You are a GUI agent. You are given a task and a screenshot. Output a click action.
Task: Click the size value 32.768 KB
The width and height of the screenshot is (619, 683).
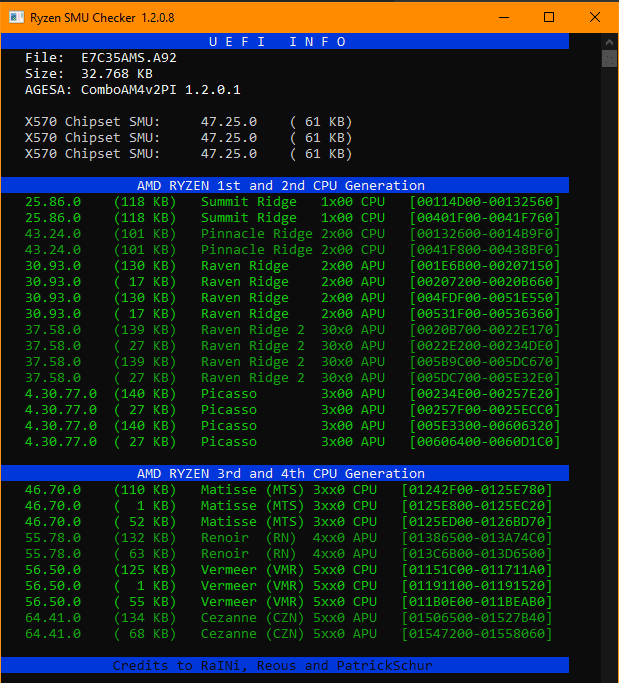coord(117,74)
